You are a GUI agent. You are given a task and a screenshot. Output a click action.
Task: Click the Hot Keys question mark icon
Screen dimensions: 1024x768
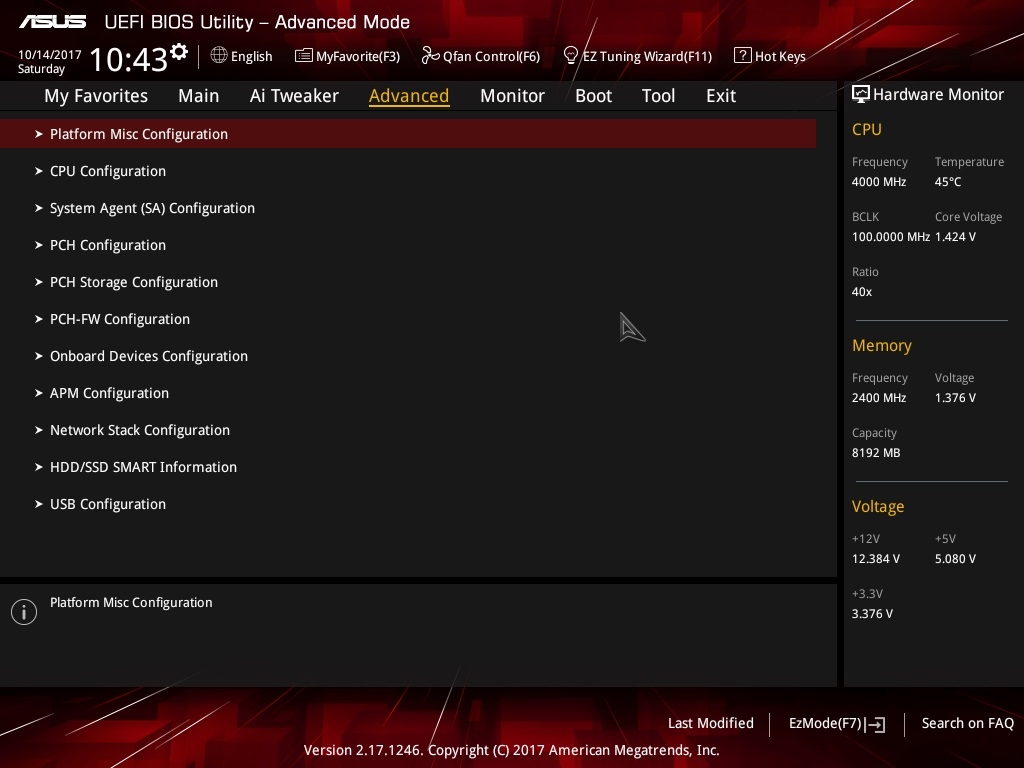[x=742, y=56]
